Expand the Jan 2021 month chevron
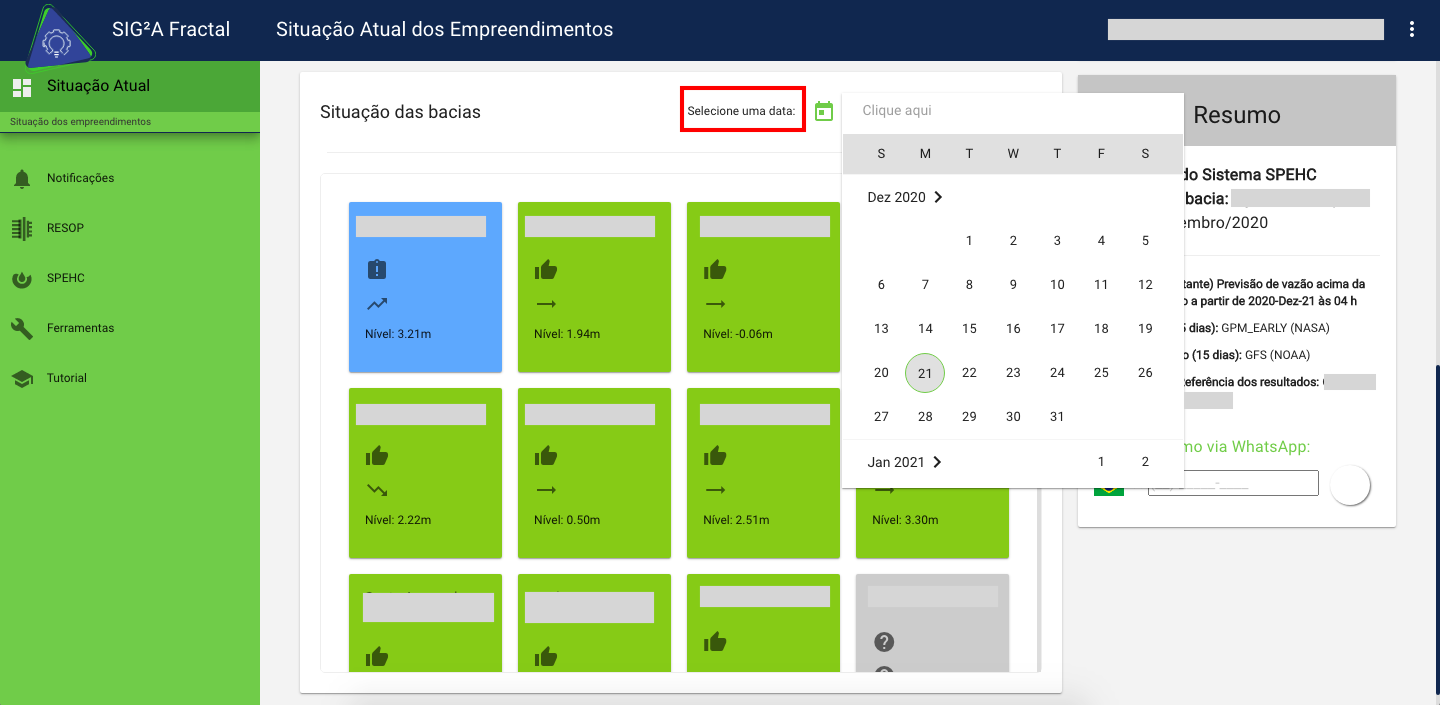The image size is (1440, 705). point(937,462)
